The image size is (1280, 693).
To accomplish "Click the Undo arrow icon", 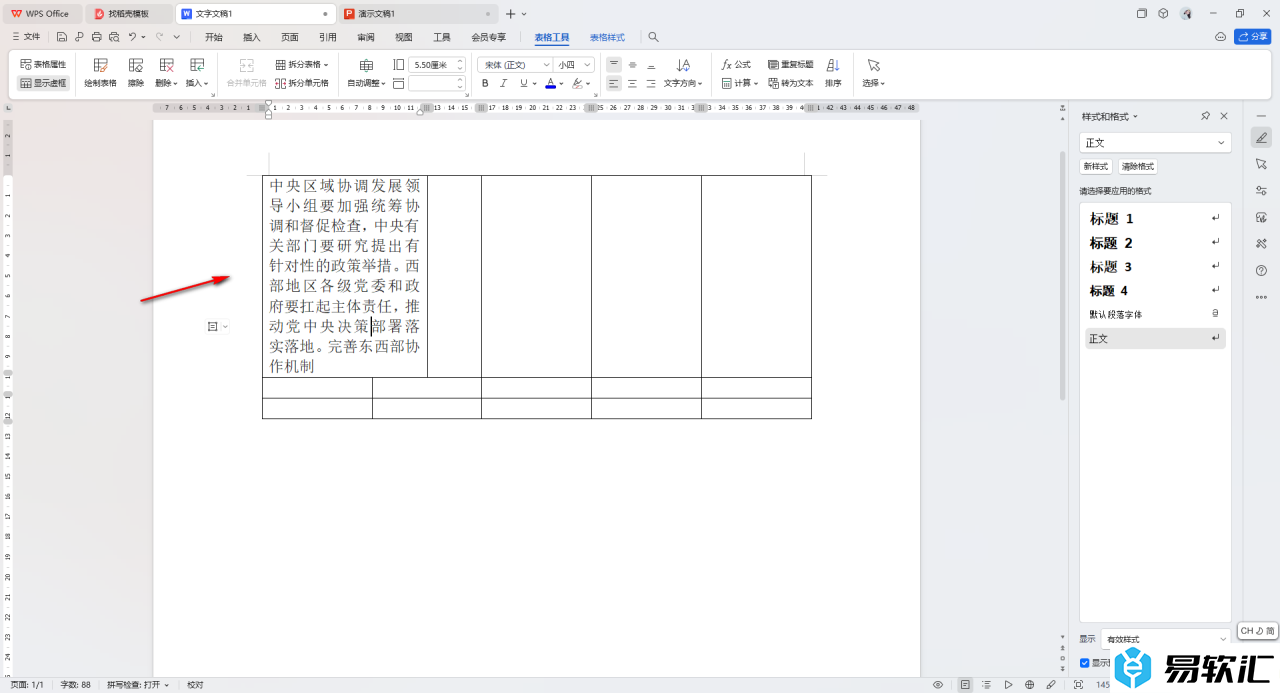I will pos(132,37).
